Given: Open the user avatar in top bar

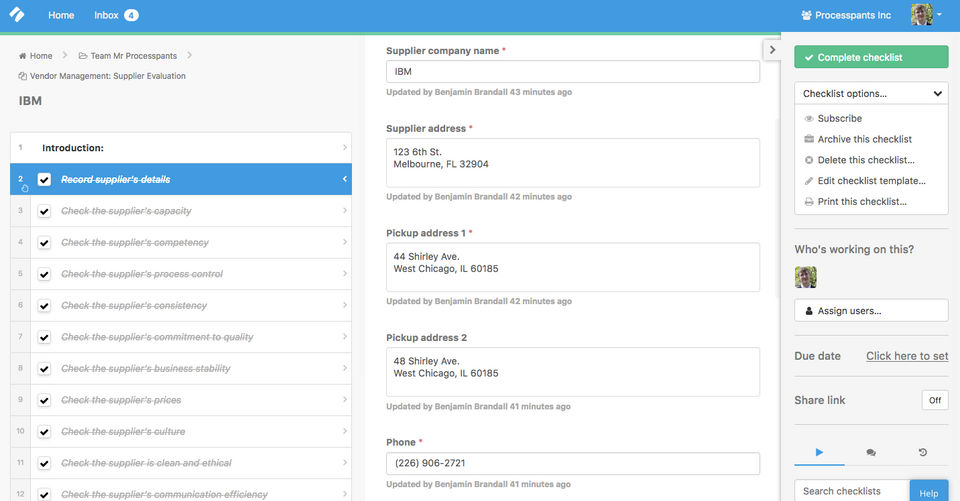Looking at the screenshot, I should coord(921,15).
